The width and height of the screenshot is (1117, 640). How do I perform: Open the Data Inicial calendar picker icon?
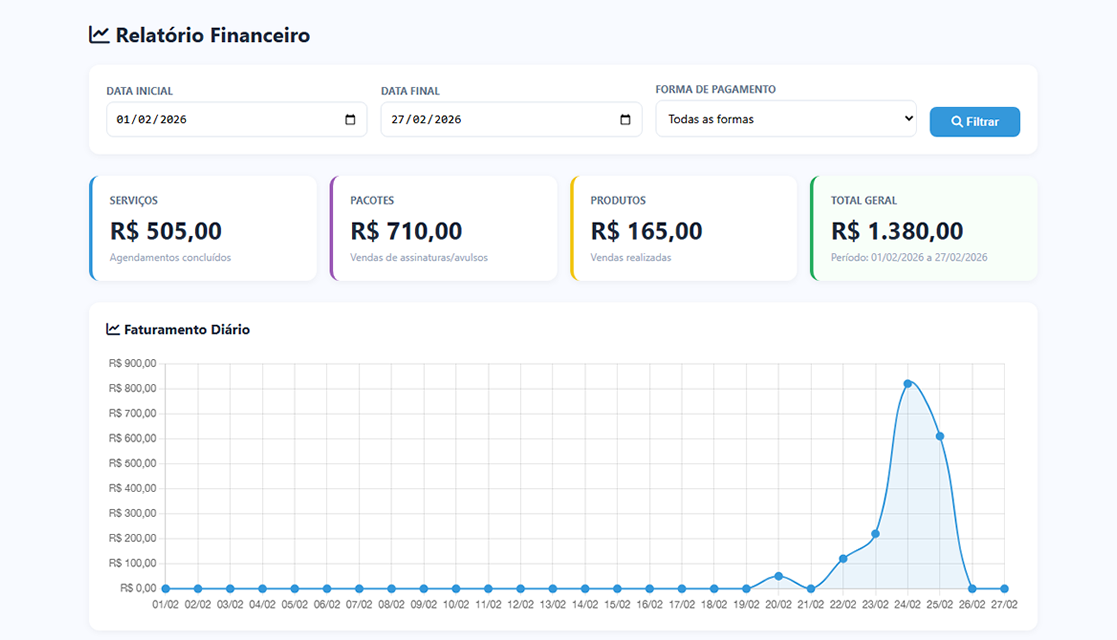[x=351, y=119]
